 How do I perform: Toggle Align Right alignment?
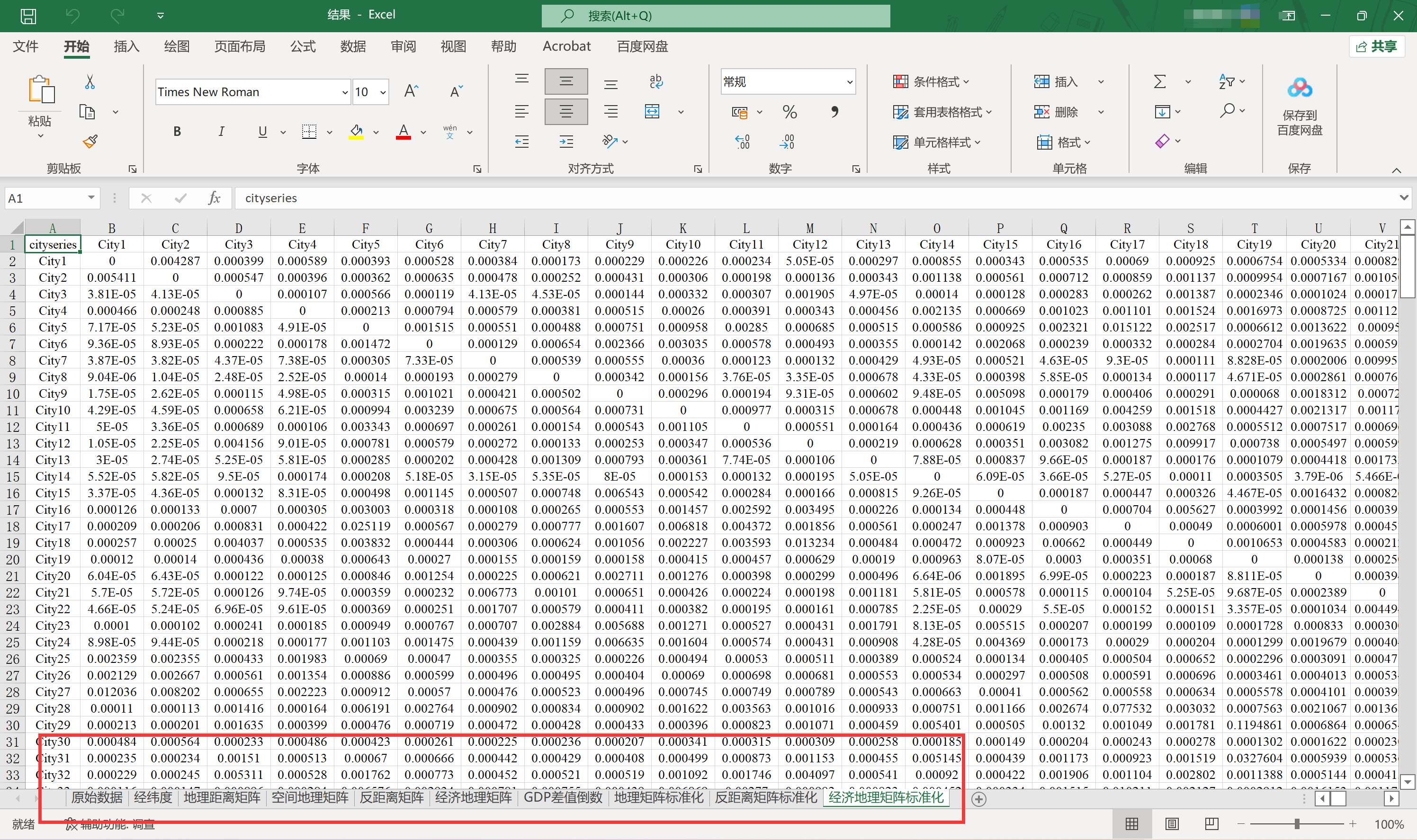pyautogui.click(x=610, y=111)
